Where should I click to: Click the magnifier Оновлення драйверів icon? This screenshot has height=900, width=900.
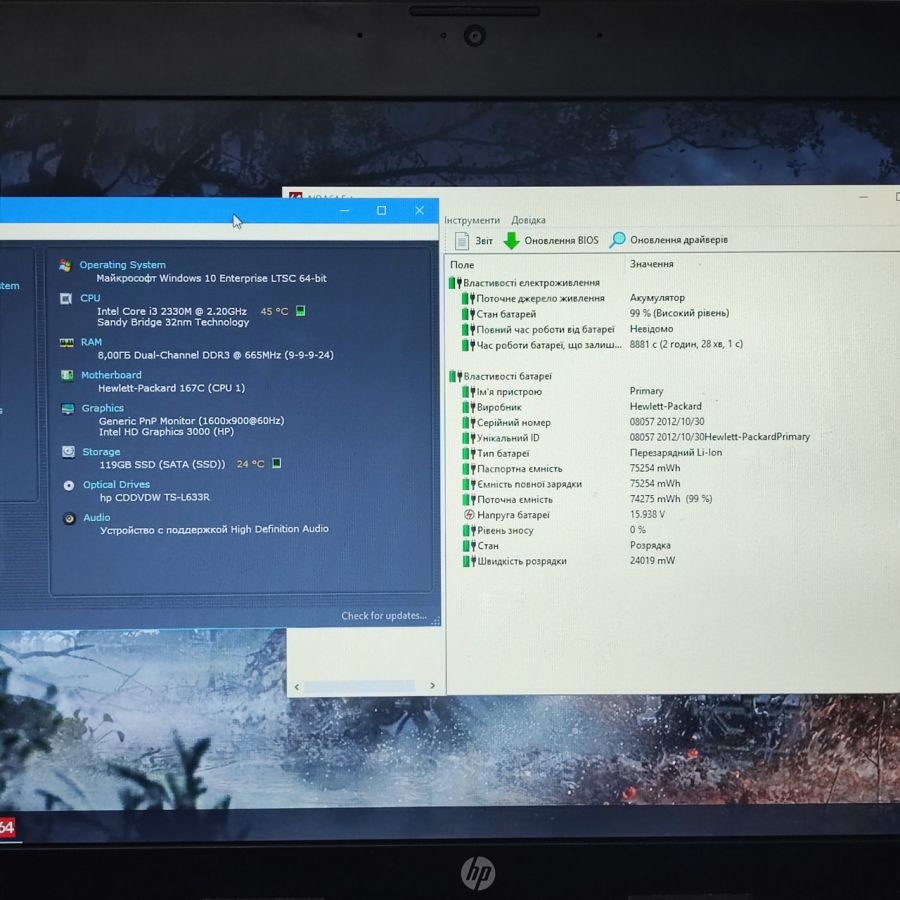click(x=618, y=240)
